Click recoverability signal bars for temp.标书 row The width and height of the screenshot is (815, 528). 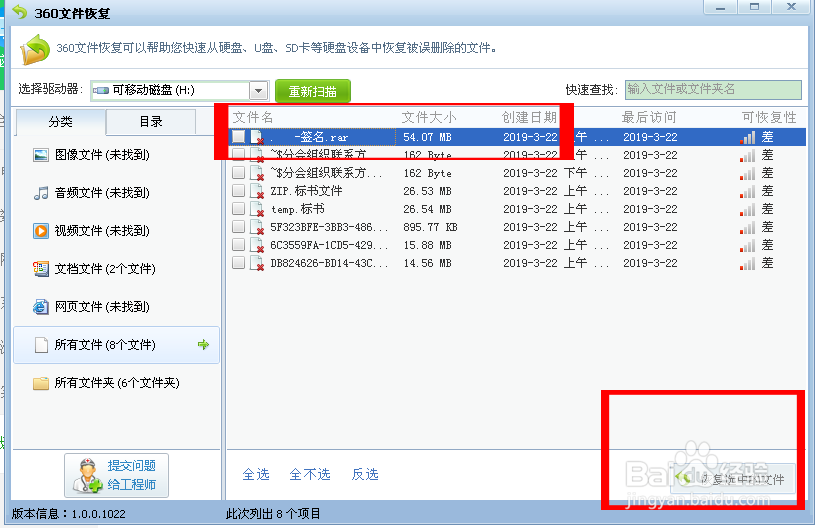[x=747, y=210]
